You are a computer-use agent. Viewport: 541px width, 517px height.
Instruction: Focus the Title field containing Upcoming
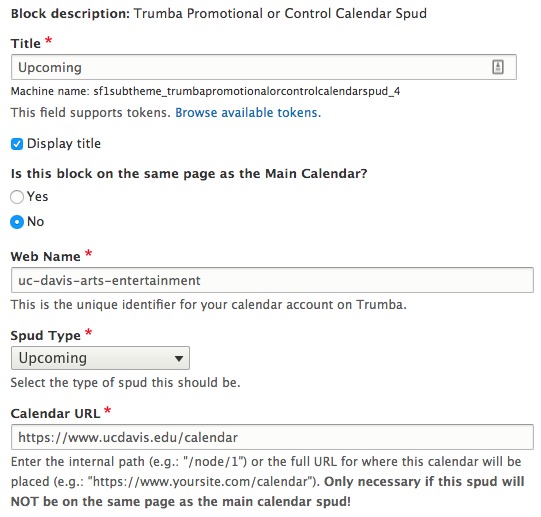click(264, 67)
